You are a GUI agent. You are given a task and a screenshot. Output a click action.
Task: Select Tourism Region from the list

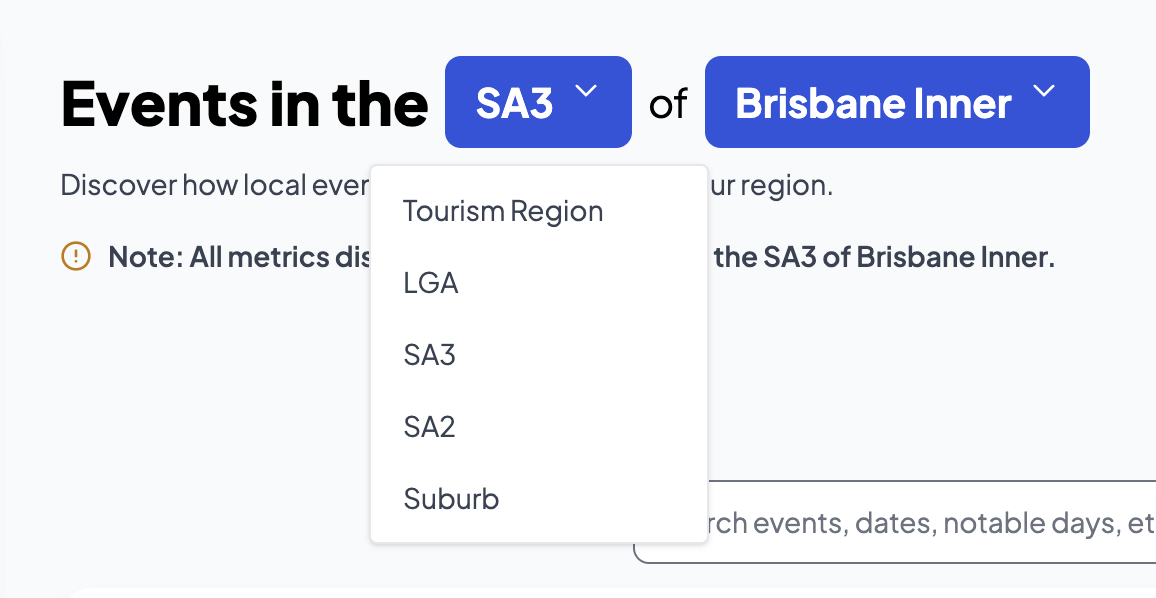coord(503,212)
